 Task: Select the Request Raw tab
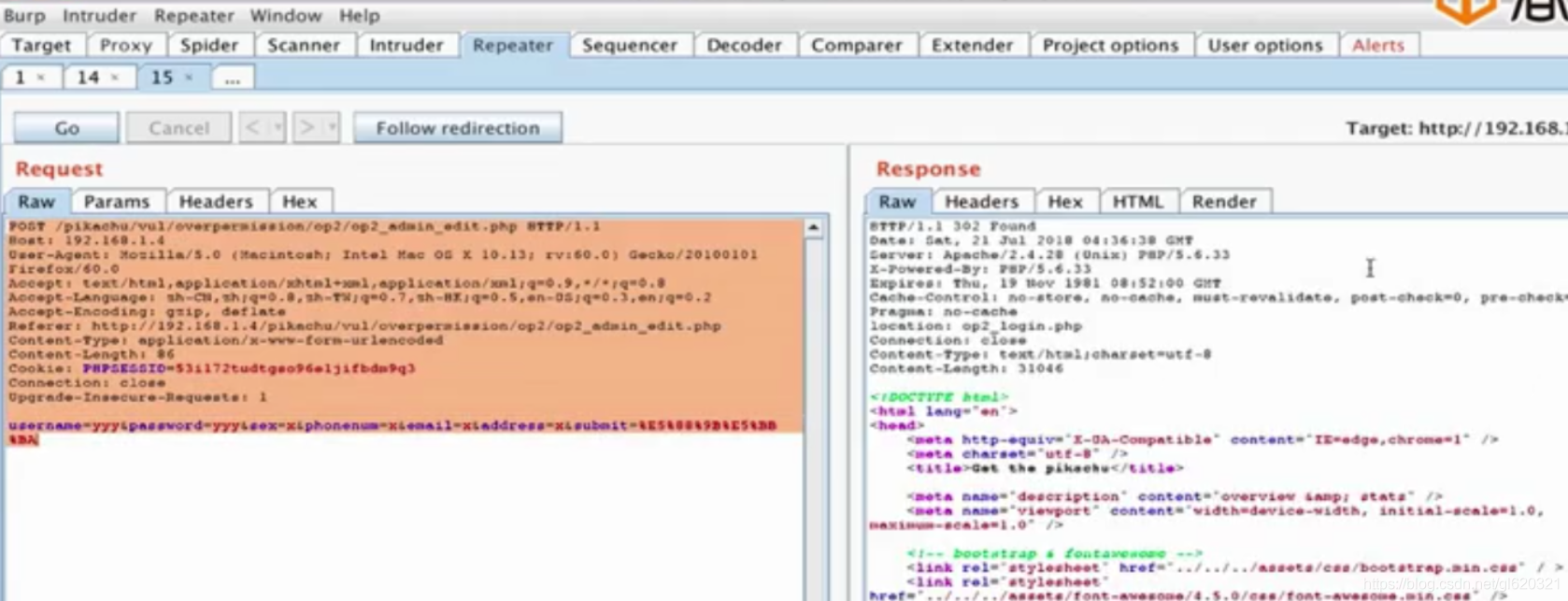[37, 202]
